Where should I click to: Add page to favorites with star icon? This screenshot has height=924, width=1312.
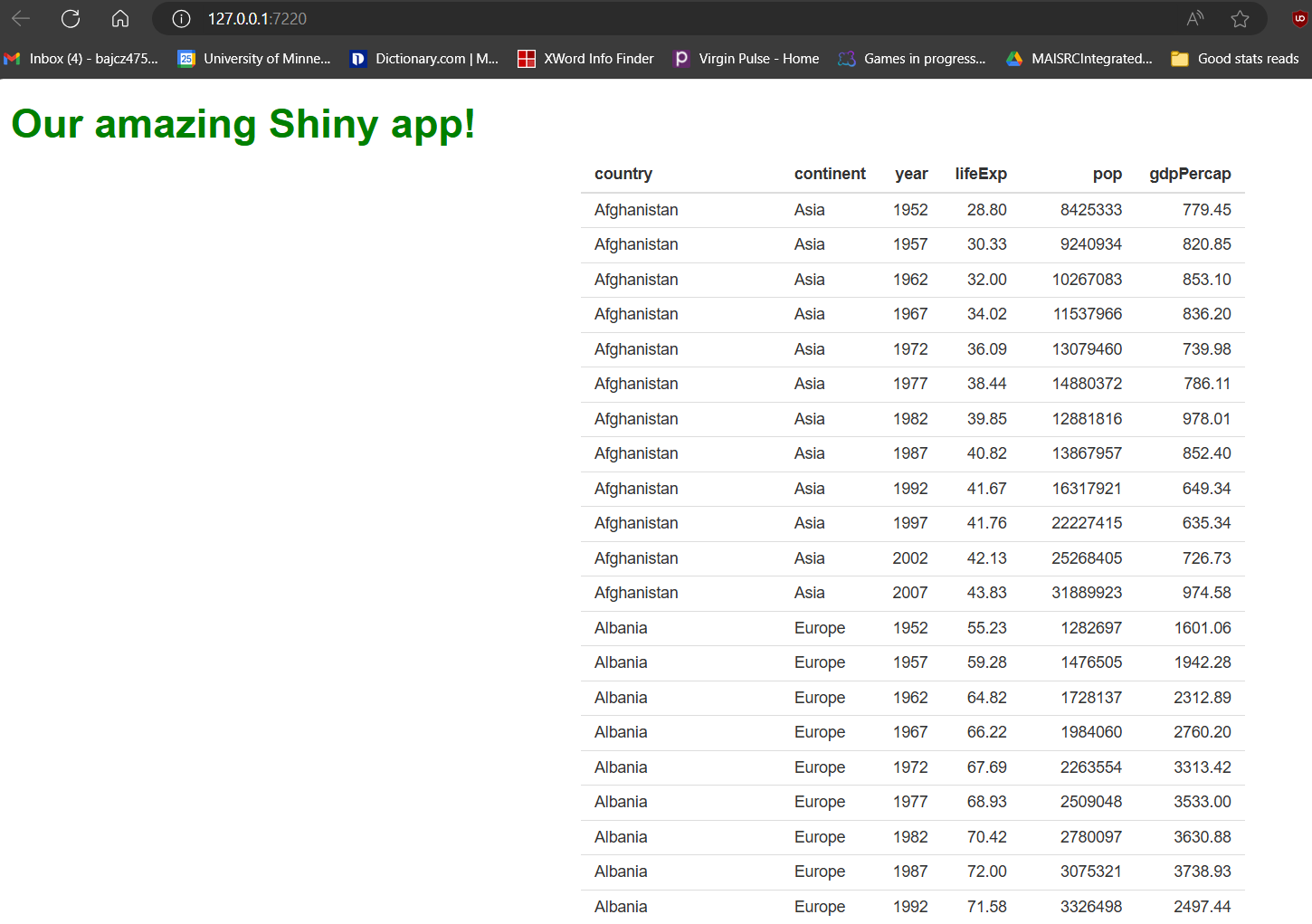pyautogui.click(x=1240, y=19)
